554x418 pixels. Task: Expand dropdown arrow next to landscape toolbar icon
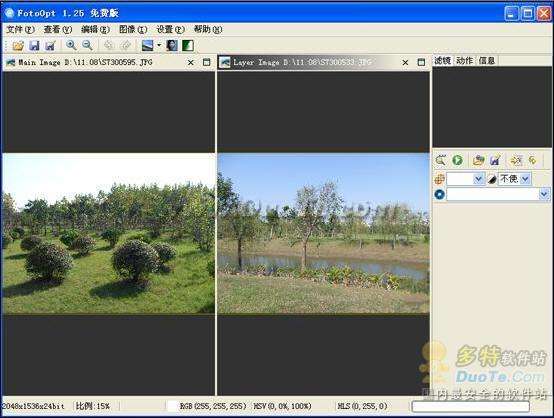tap(159, 45)
